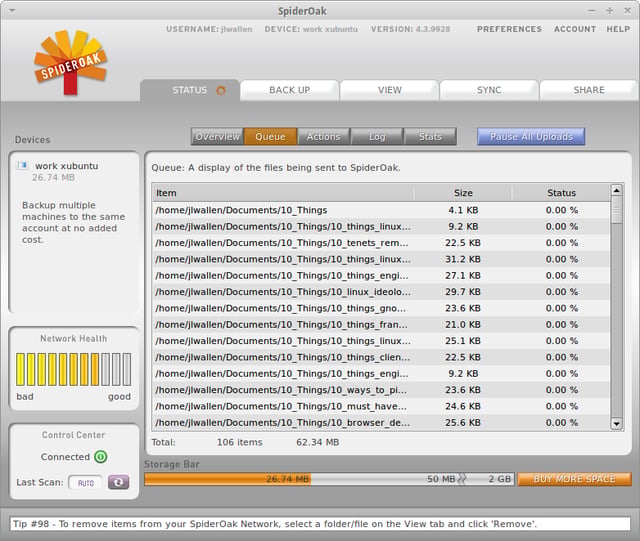Sort by the Status column header
Image resolution: width=640 pixels, height=541 pixels.
pyautogui.click(x=561, y=193)
